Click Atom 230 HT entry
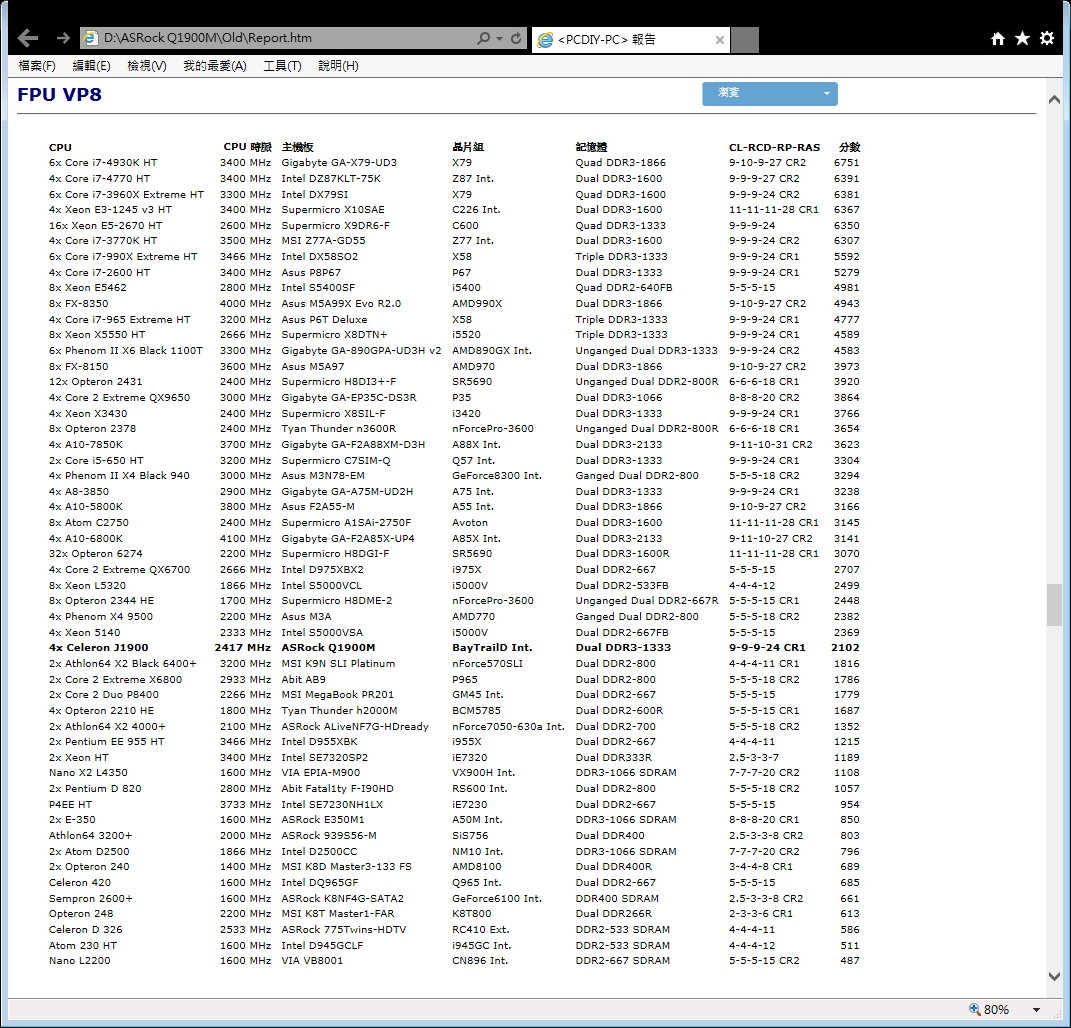 tap(83, 945)
